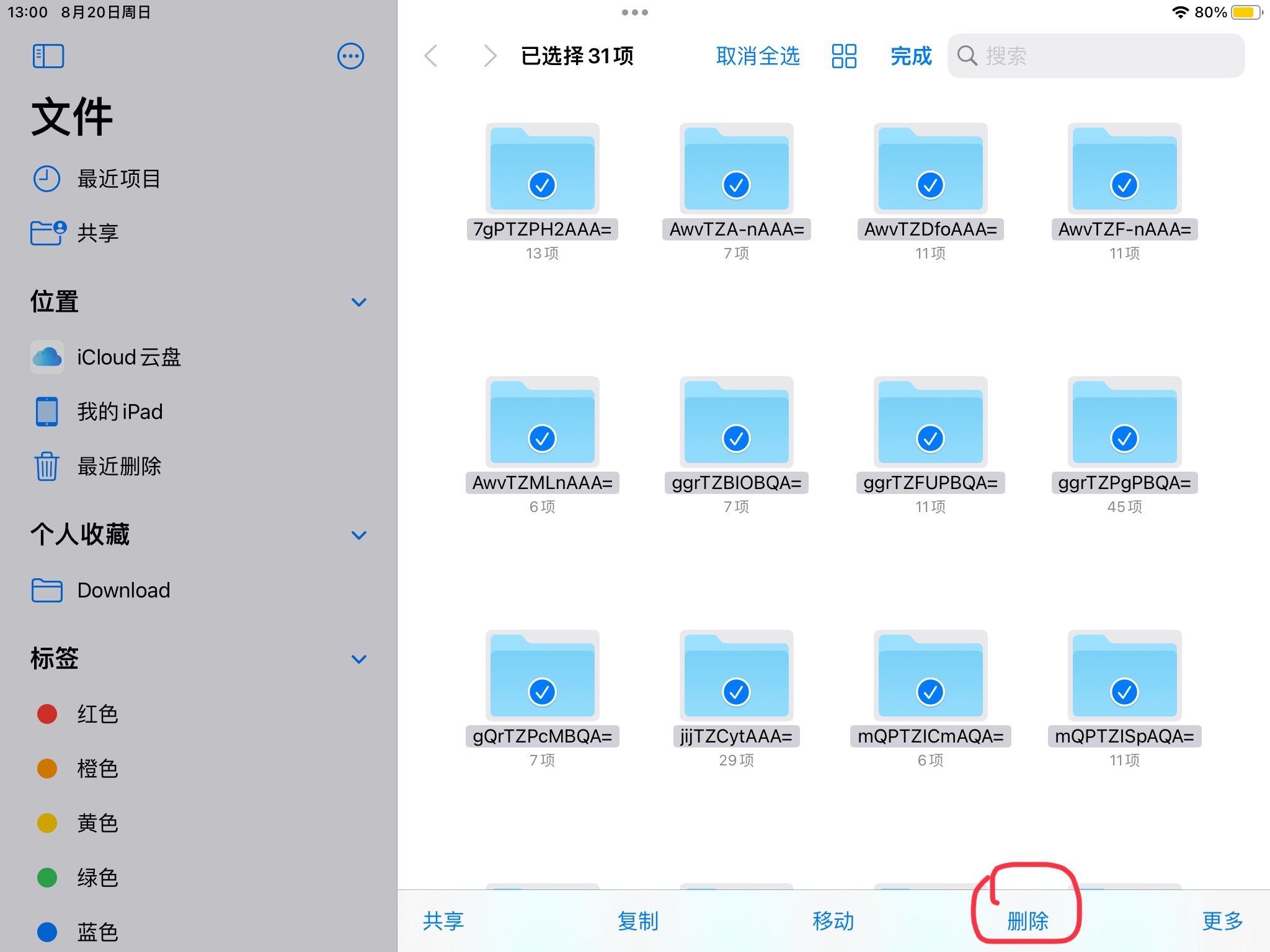1270x952 pixels.
Task: Tap 复制 in the bottom toolbar
Action: (x=638, y=921)
